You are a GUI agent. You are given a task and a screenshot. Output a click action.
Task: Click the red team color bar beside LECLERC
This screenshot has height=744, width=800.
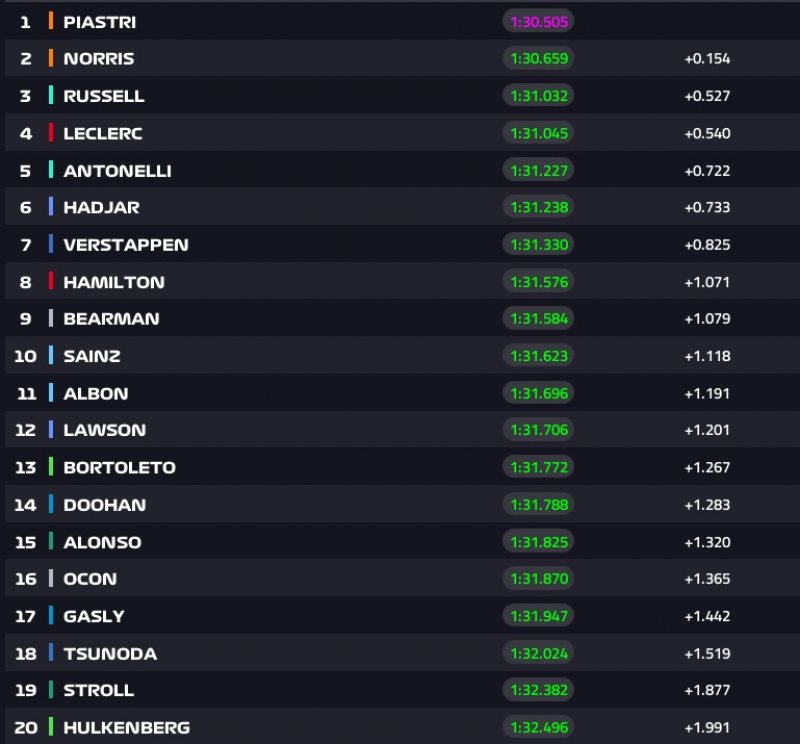51,134
